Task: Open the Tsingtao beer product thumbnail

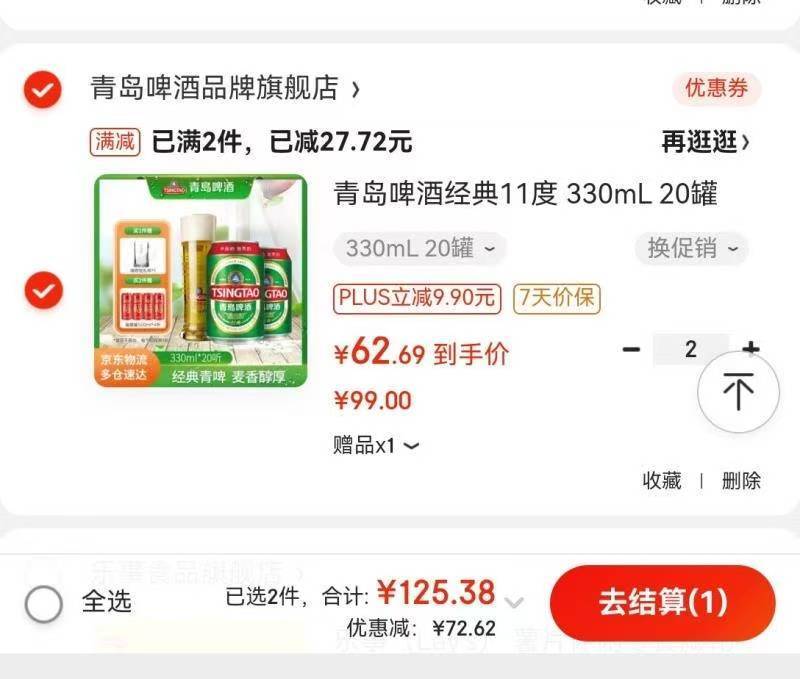Action: coord(201,281)
